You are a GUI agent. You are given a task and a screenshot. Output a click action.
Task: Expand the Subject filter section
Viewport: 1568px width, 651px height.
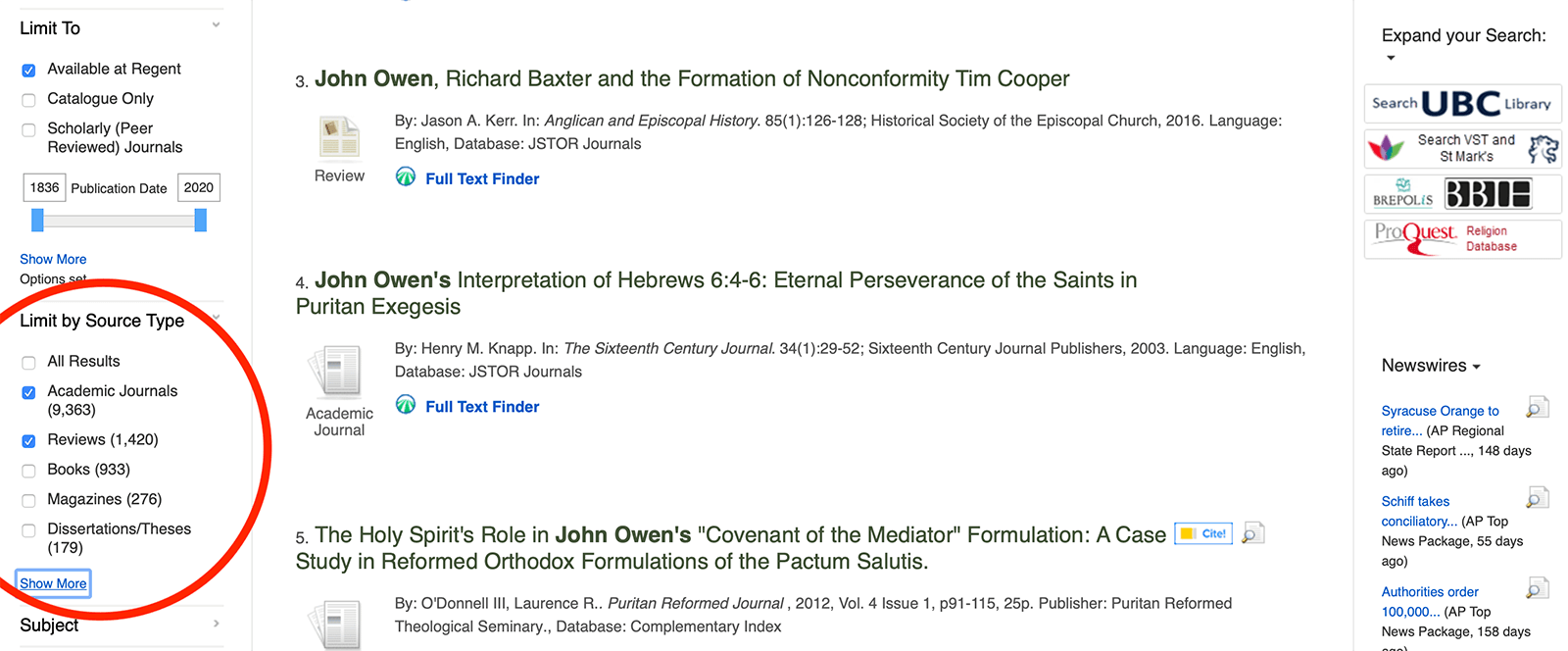[x=216, y=624]
